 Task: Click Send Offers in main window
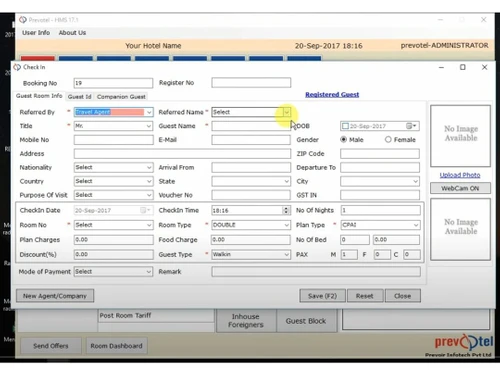point(51,346)
